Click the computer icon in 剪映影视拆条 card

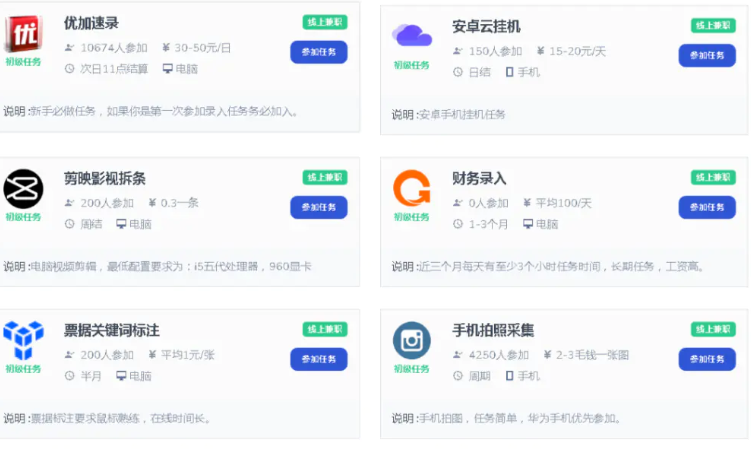click(x=121, y=224)
